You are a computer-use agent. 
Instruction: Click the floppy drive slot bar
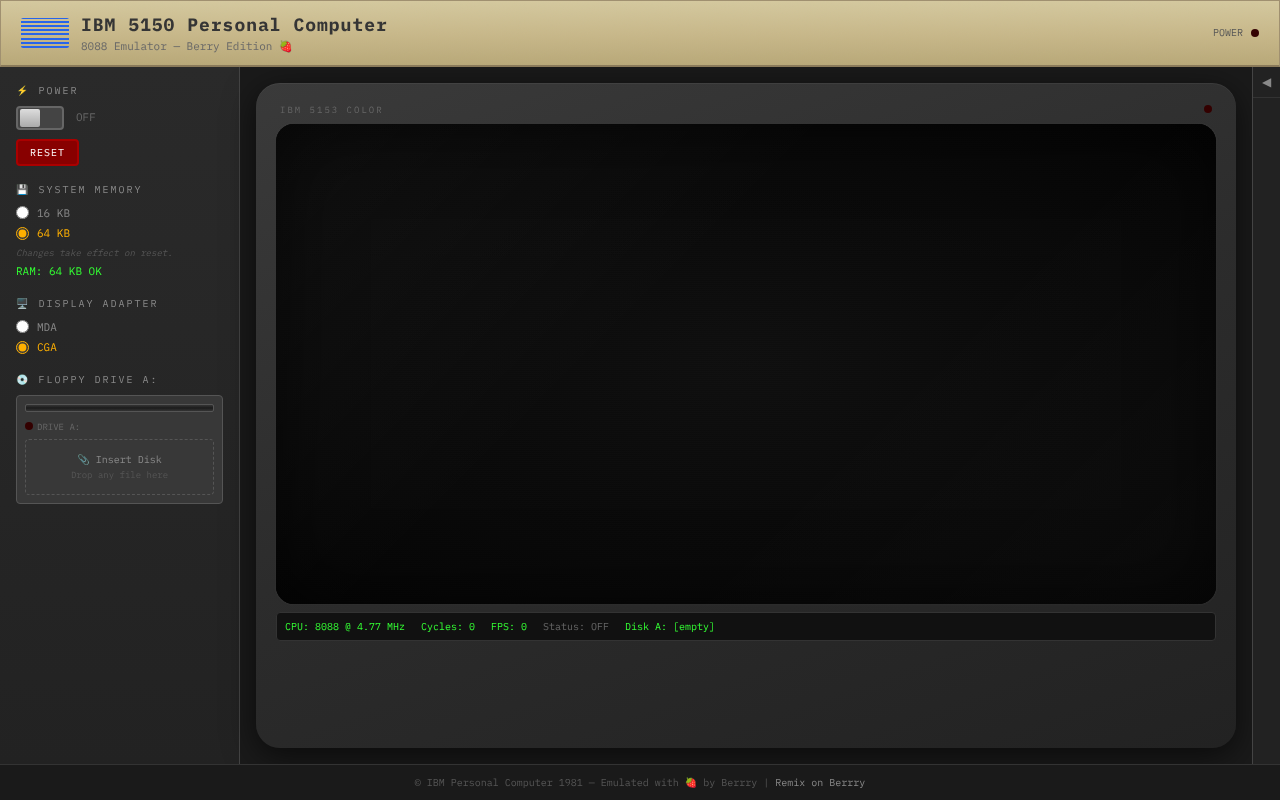coord(119,408)
